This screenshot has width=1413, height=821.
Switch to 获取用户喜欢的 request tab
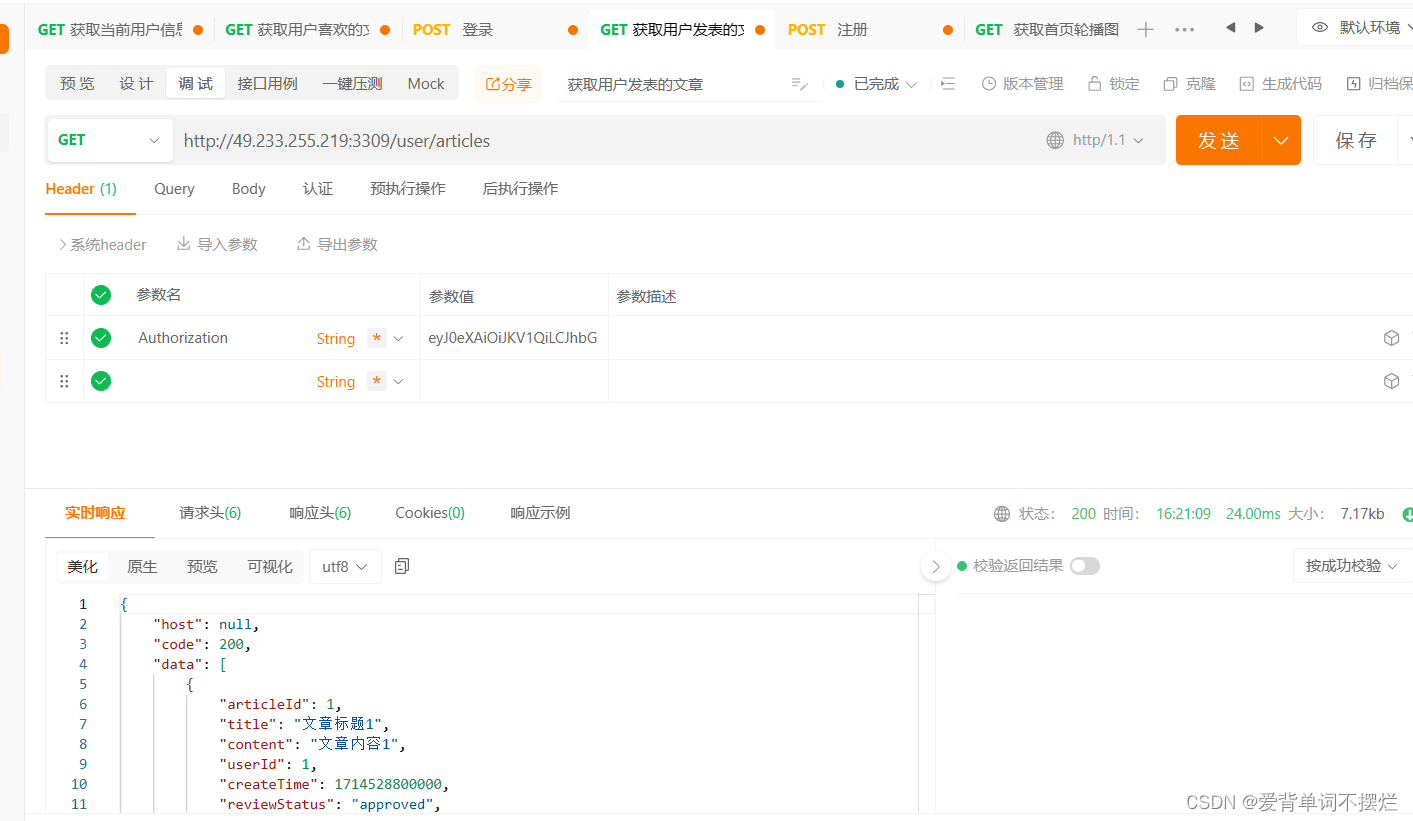click(307, 30)
